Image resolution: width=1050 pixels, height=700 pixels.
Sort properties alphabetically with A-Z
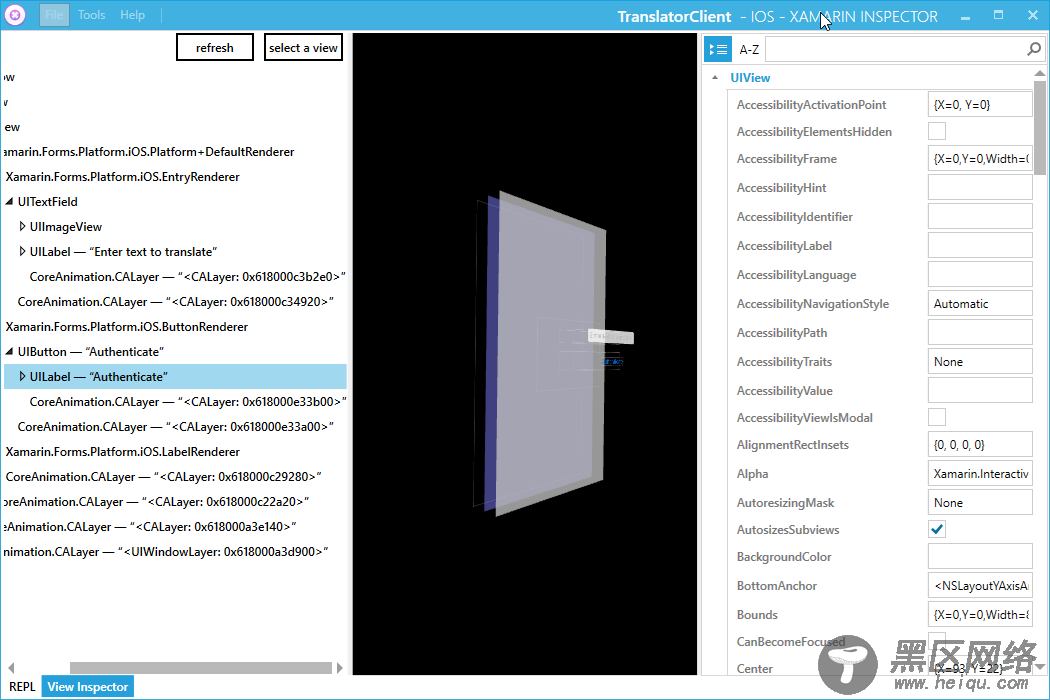click(749, 50)
